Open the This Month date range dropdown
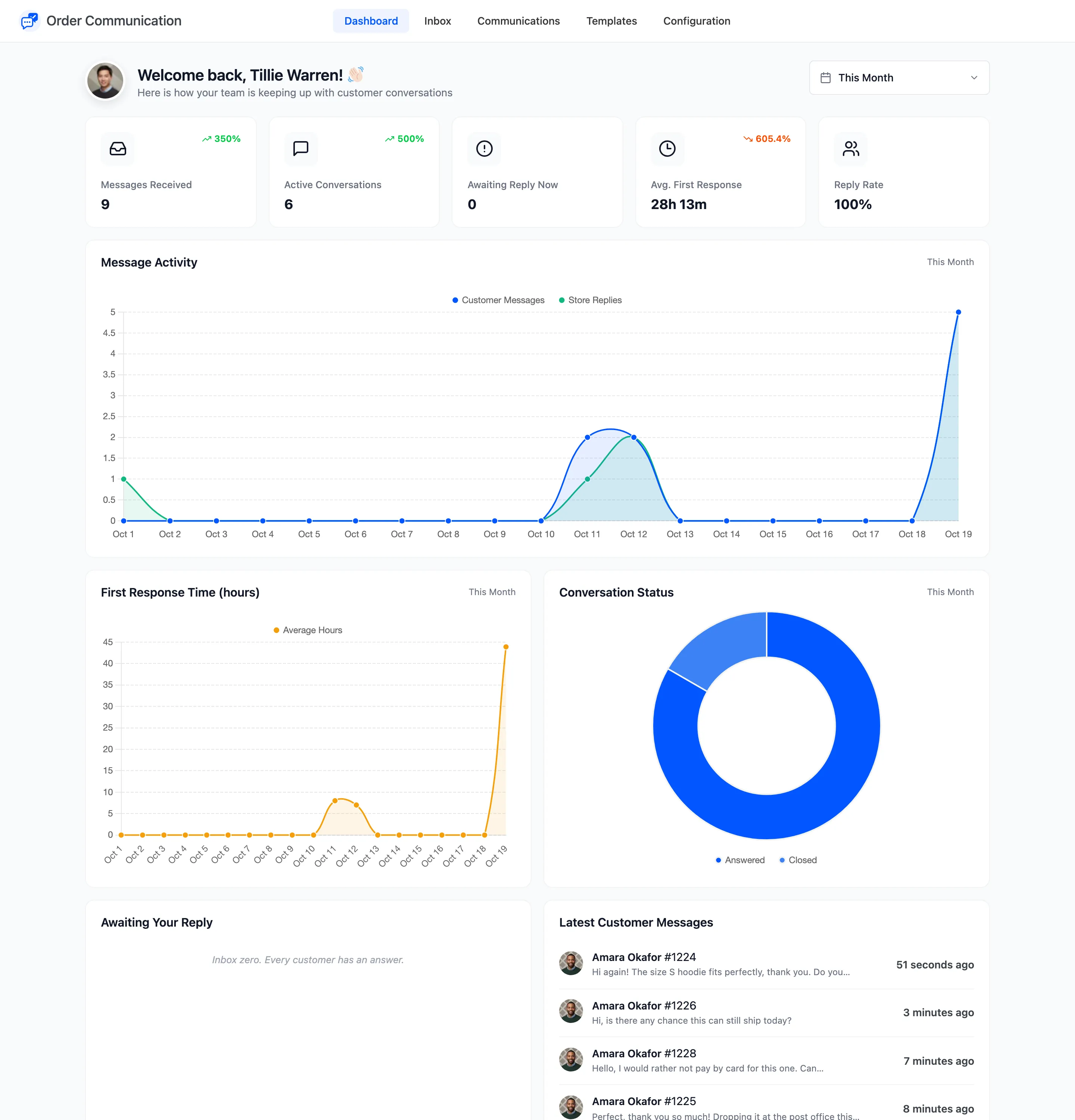The image size is (1075, 1120). coord(899,78)
